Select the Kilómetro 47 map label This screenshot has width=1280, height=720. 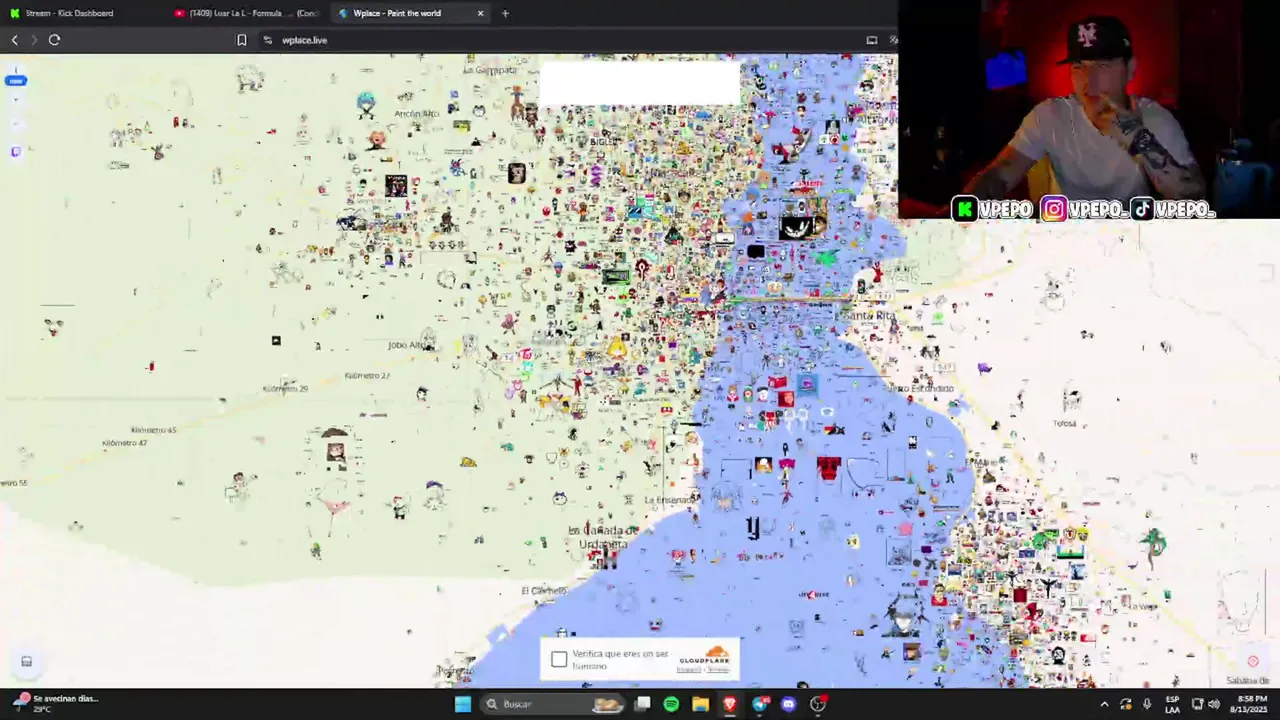(125, 443)
